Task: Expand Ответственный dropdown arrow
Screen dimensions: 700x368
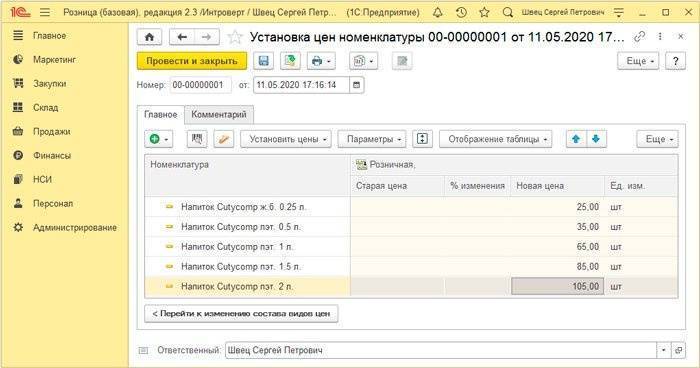Action: pos(663,351)
